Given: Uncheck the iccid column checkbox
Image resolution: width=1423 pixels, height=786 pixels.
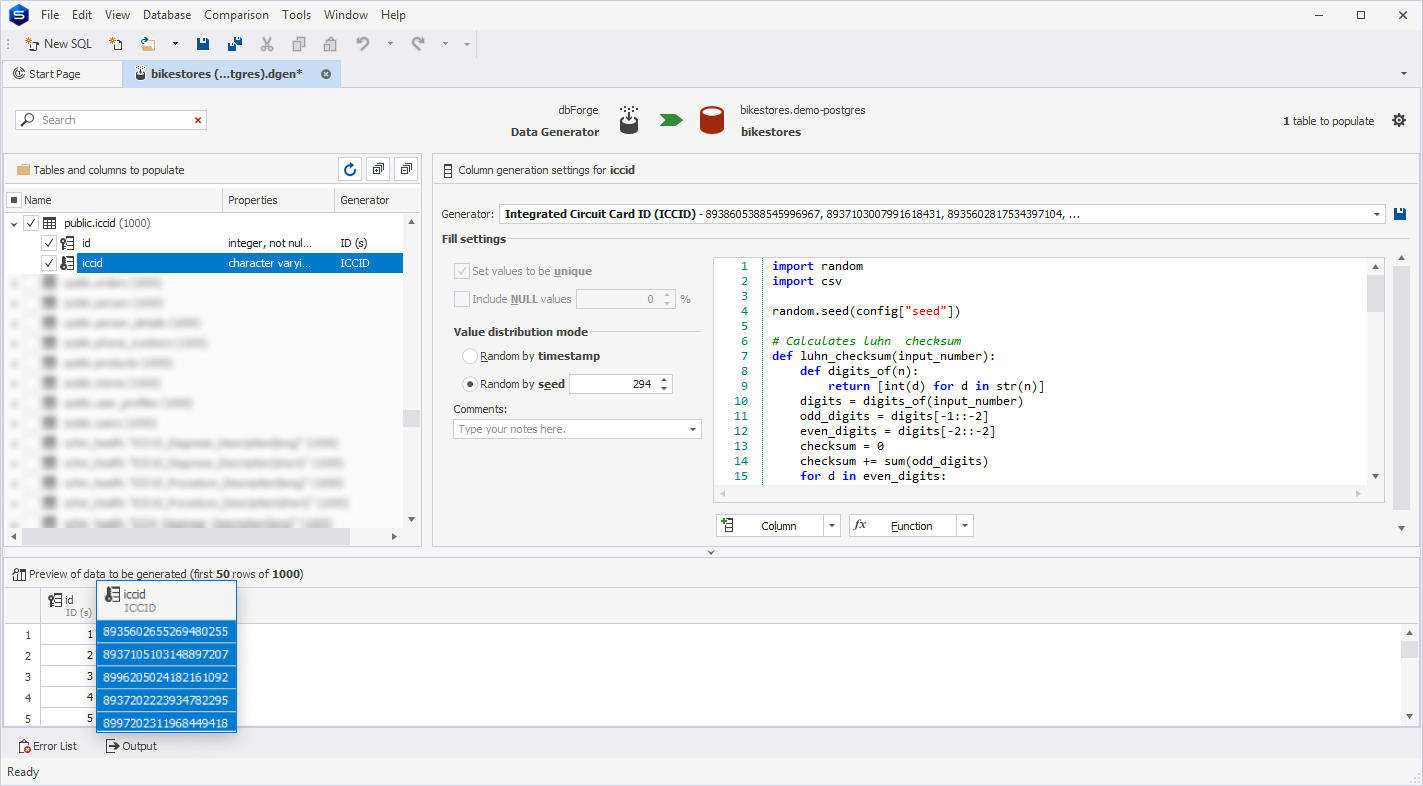Looking at the screenshot, I should click(49, 263).
